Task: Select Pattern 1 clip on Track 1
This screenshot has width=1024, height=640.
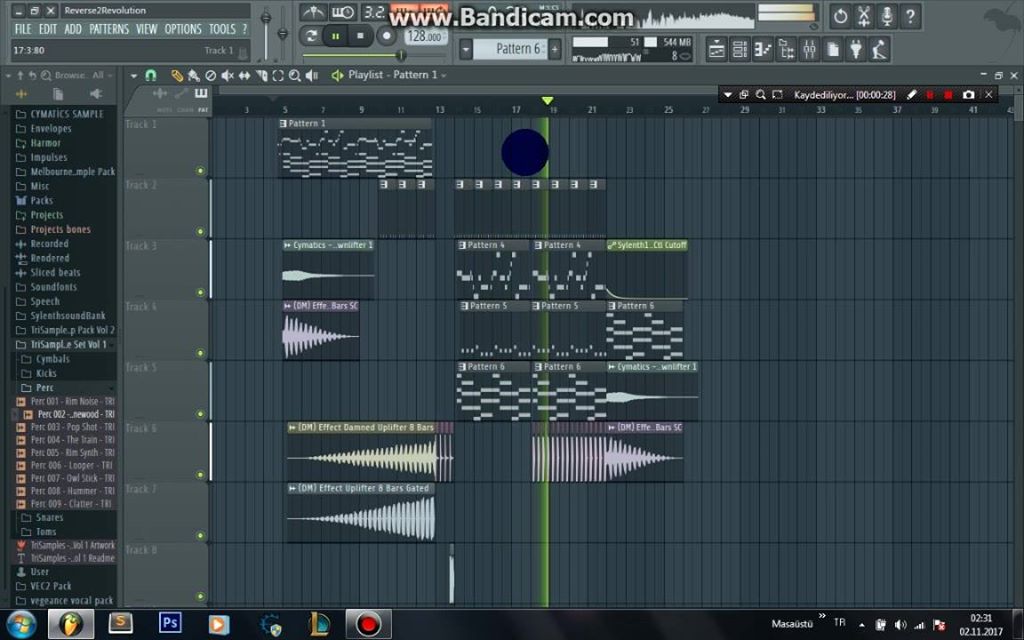Action: tap(355, 148)
